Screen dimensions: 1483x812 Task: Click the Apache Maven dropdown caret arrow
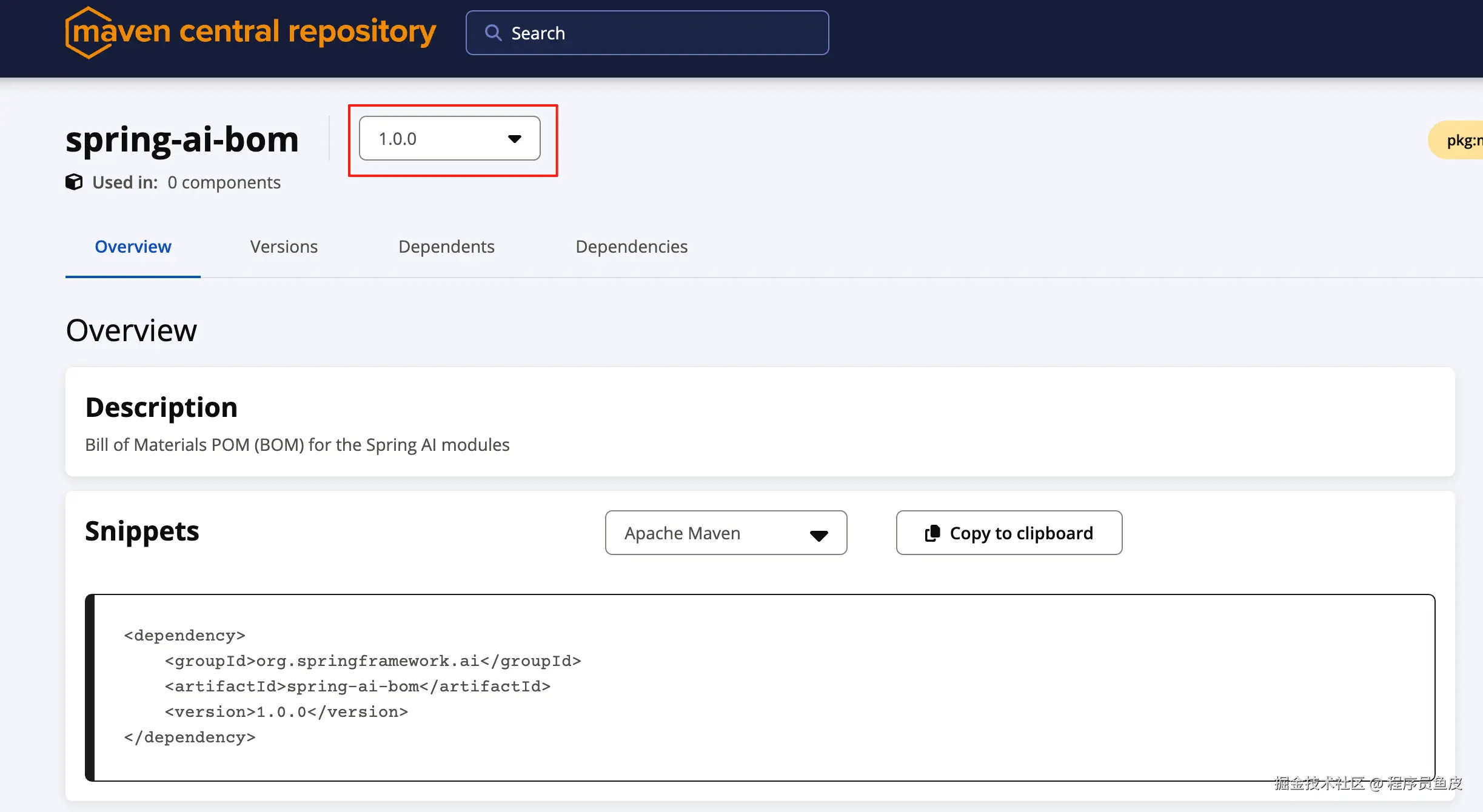818,534
